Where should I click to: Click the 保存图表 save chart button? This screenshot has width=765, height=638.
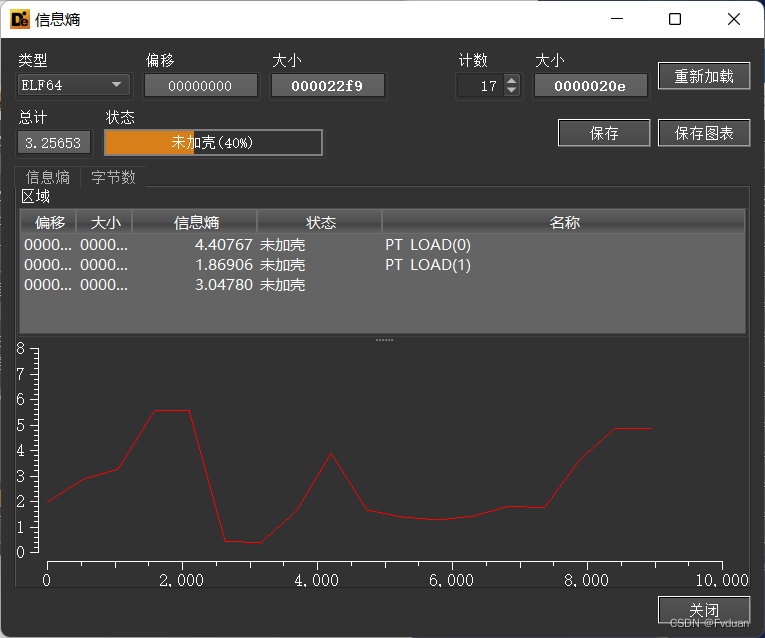coord(704,133)
